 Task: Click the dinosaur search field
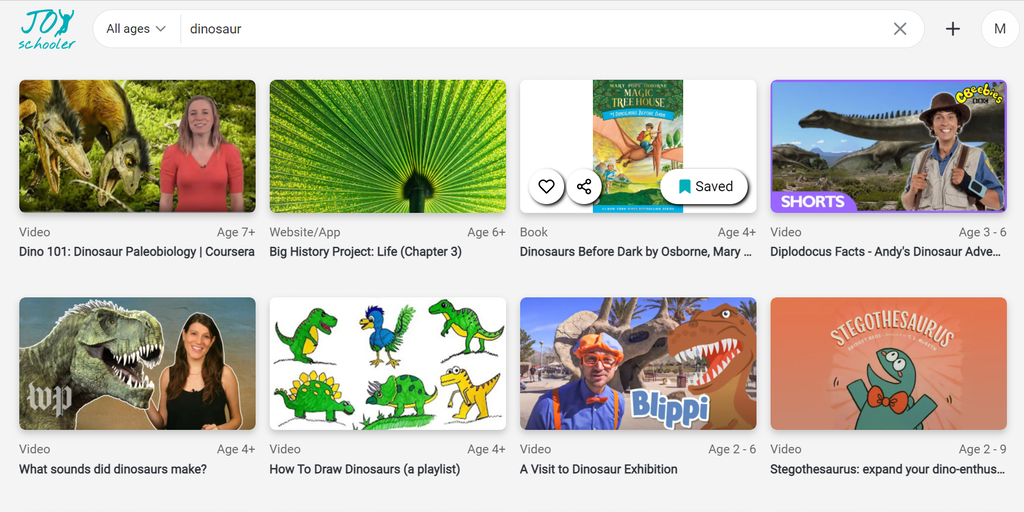pyautogui.click(x=530, y=29)
